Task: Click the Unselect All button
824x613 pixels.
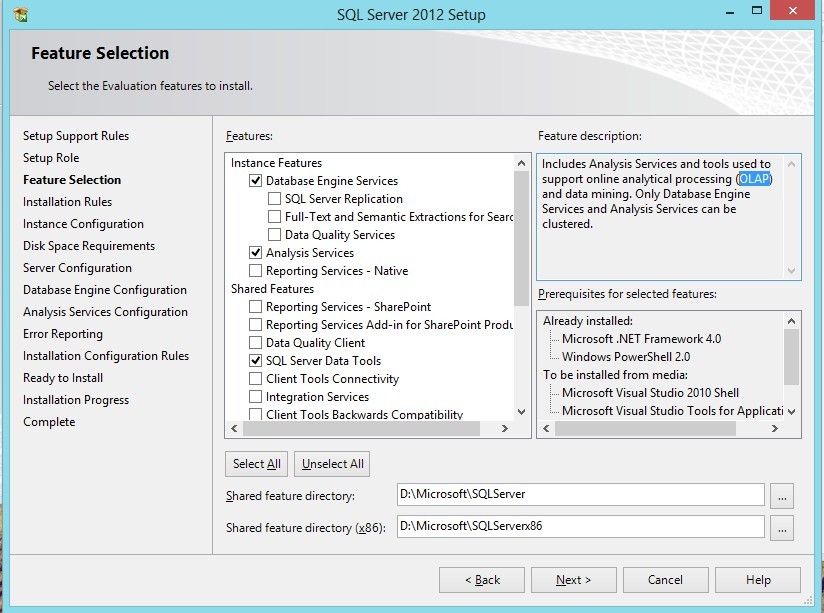Action: 332,464
